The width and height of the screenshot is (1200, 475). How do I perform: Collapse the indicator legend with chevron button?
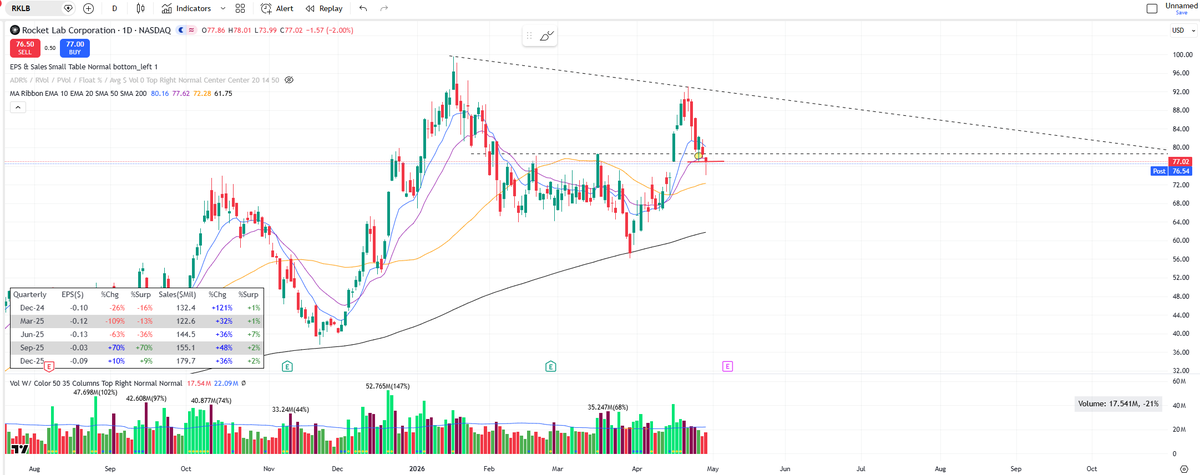pyautogui.click(x=17, y=108)
